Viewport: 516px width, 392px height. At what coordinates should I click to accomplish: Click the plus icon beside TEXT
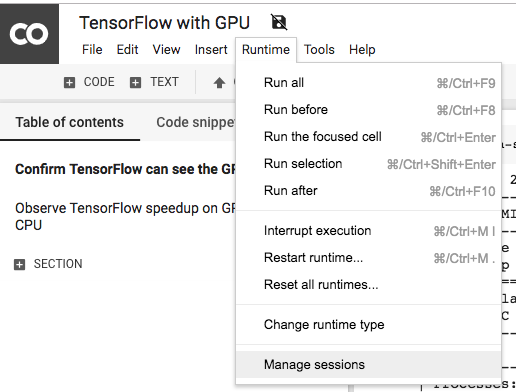[x=135, y=82]
